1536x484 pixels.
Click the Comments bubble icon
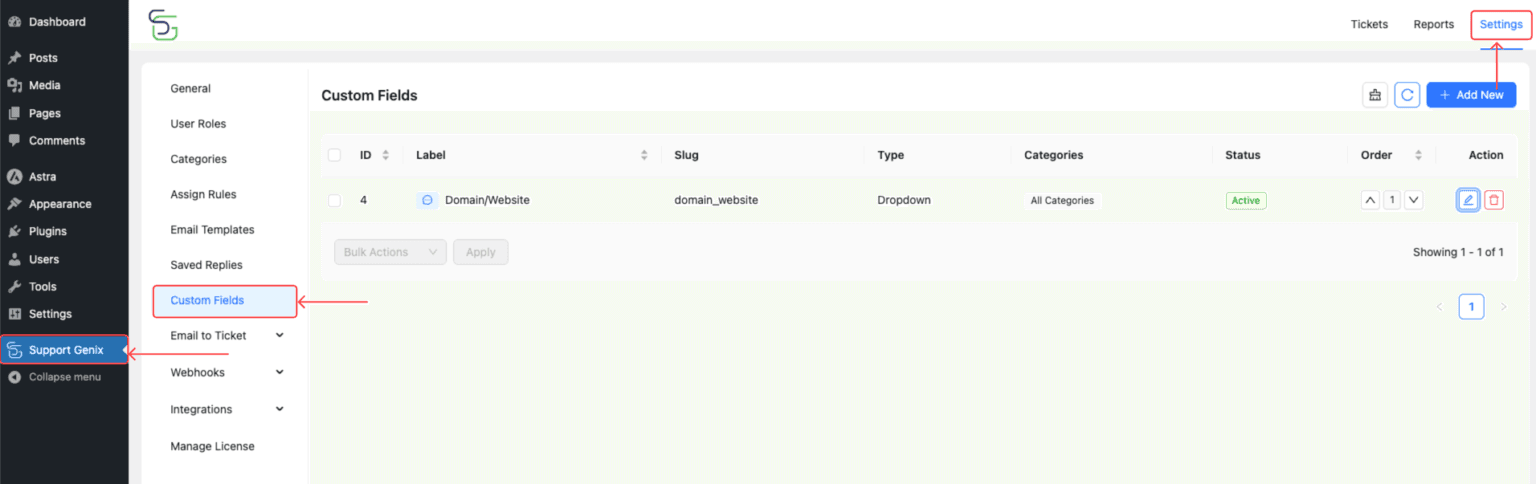pyautogui.click(x=15, y=141)
